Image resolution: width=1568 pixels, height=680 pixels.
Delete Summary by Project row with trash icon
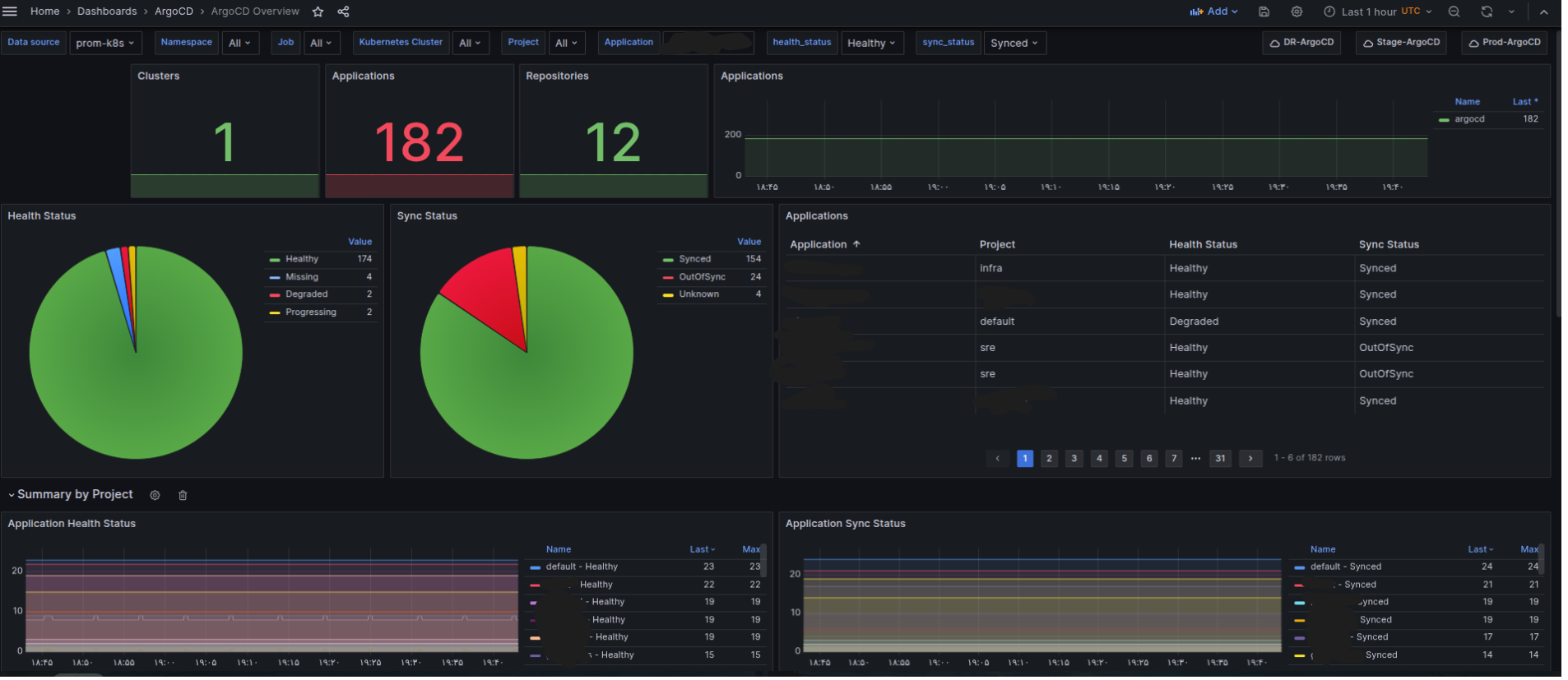tap(183, 496)
